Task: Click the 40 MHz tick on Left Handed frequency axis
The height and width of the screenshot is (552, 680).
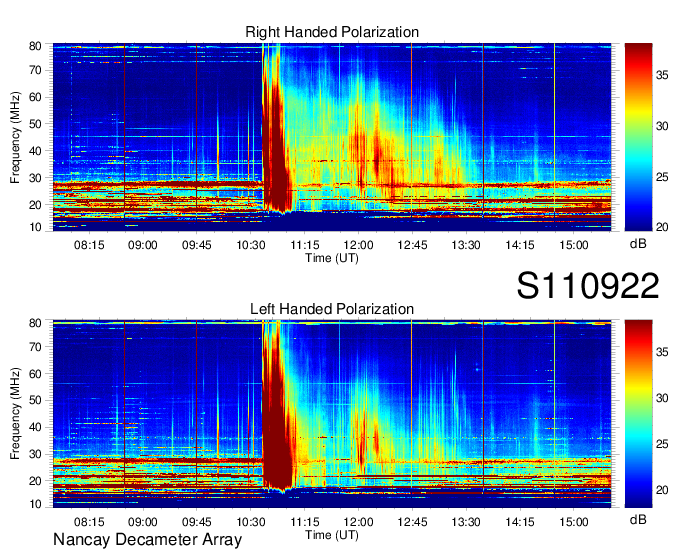Action: [x=35, y=427]
